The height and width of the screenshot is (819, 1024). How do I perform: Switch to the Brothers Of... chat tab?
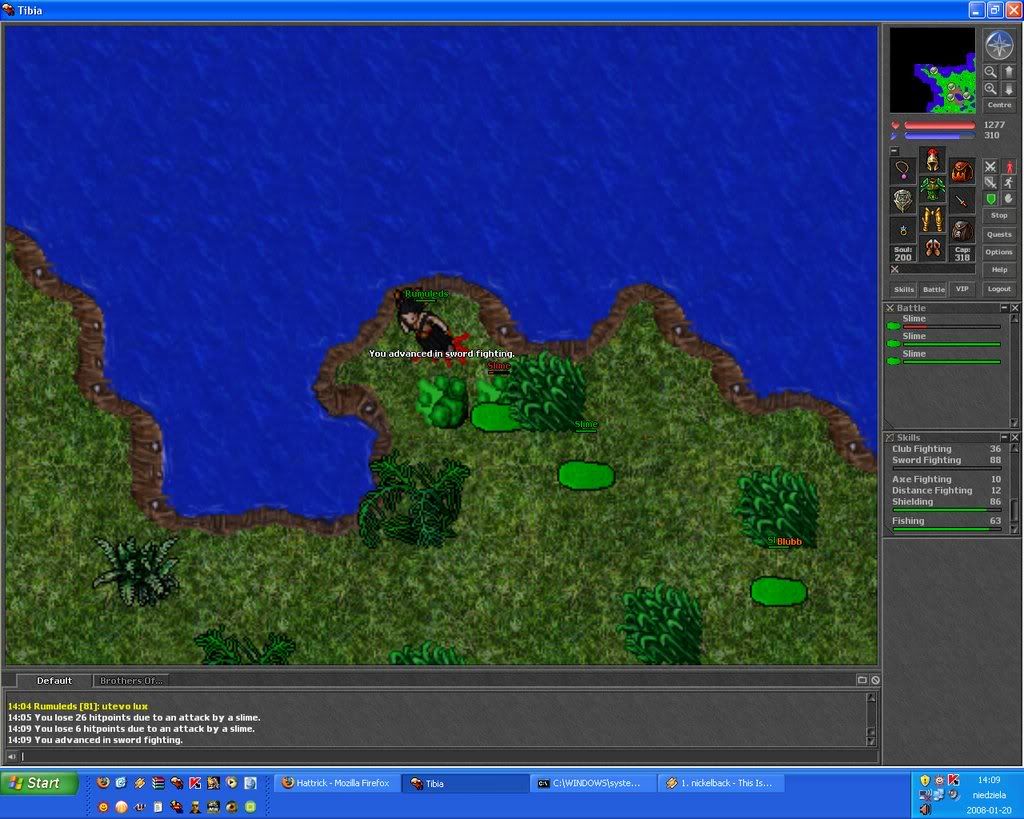131,681
